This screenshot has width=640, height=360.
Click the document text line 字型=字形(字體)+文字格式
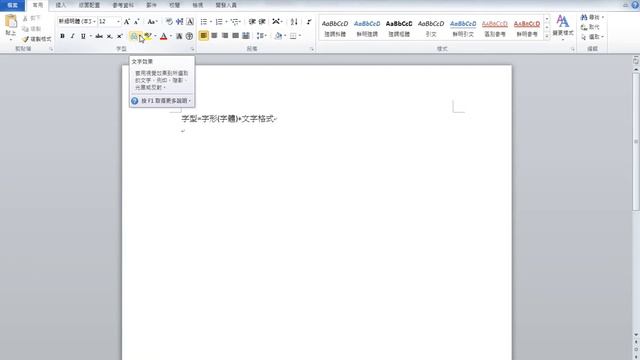click(x=229, y=119)
